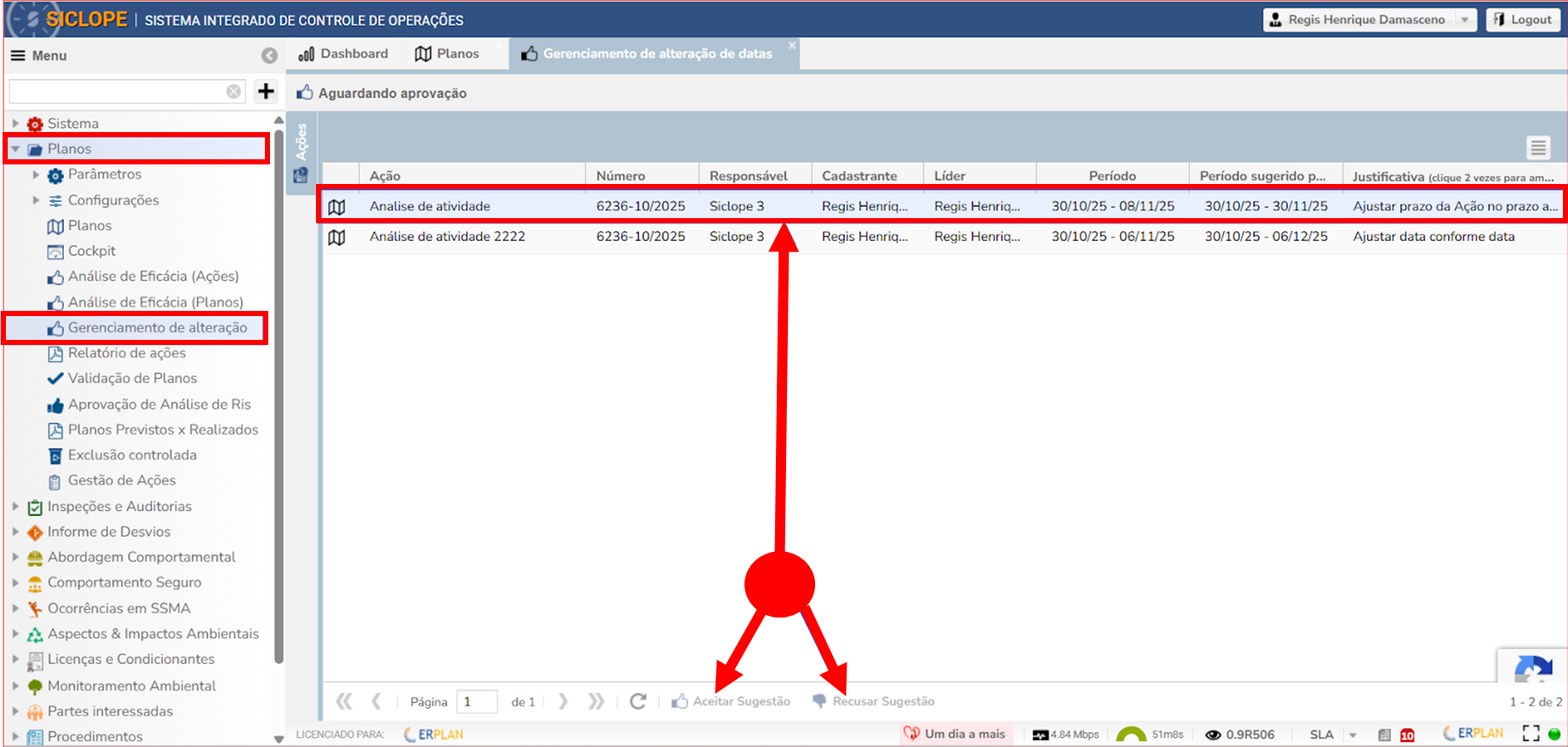Expand the Sistema tree node
Screen dimensions: 1568x747
coord(15,124)
